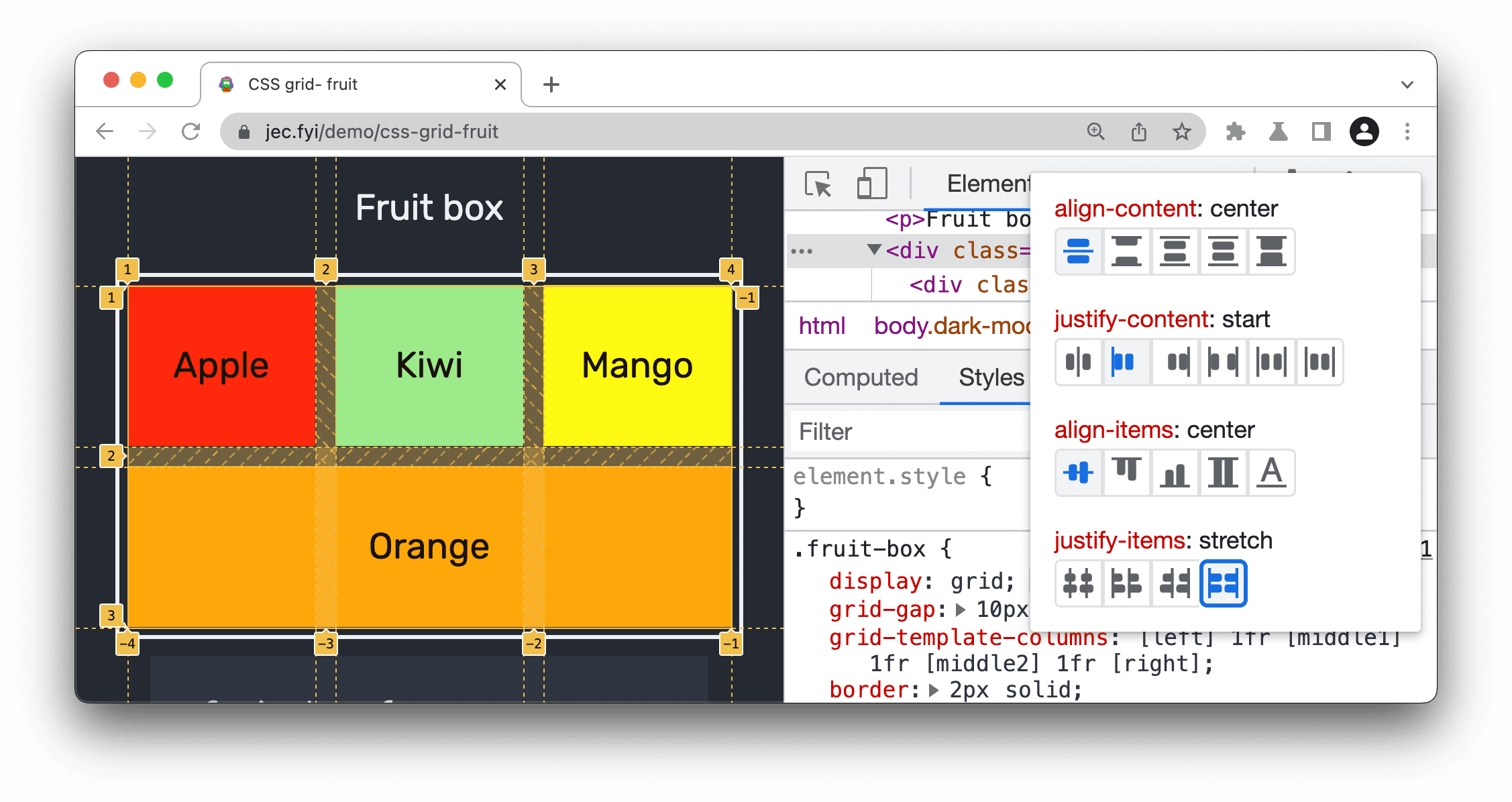The image size is (1512, 802).
Task: Click the align-items baseline icon
Action: [1270, 470]
